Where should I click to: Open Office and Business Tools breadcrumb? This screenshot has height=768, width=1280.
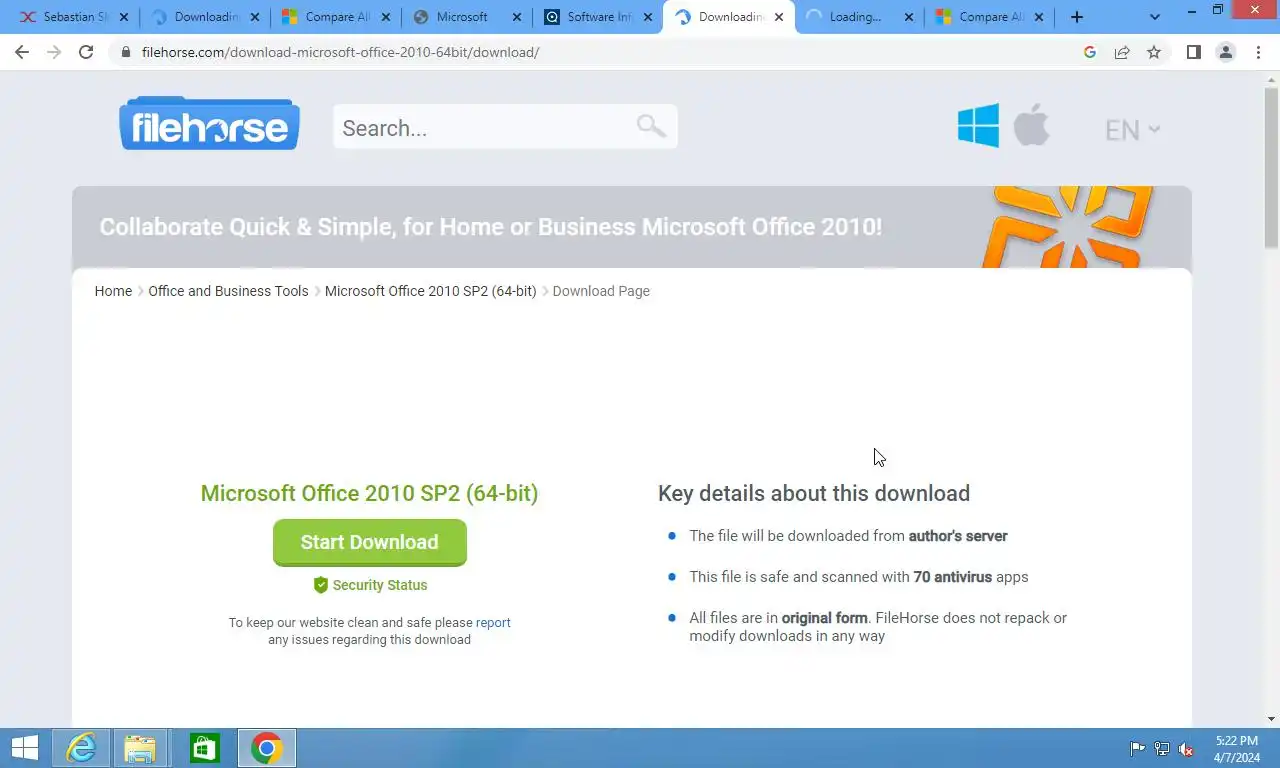tap(228, 291)
